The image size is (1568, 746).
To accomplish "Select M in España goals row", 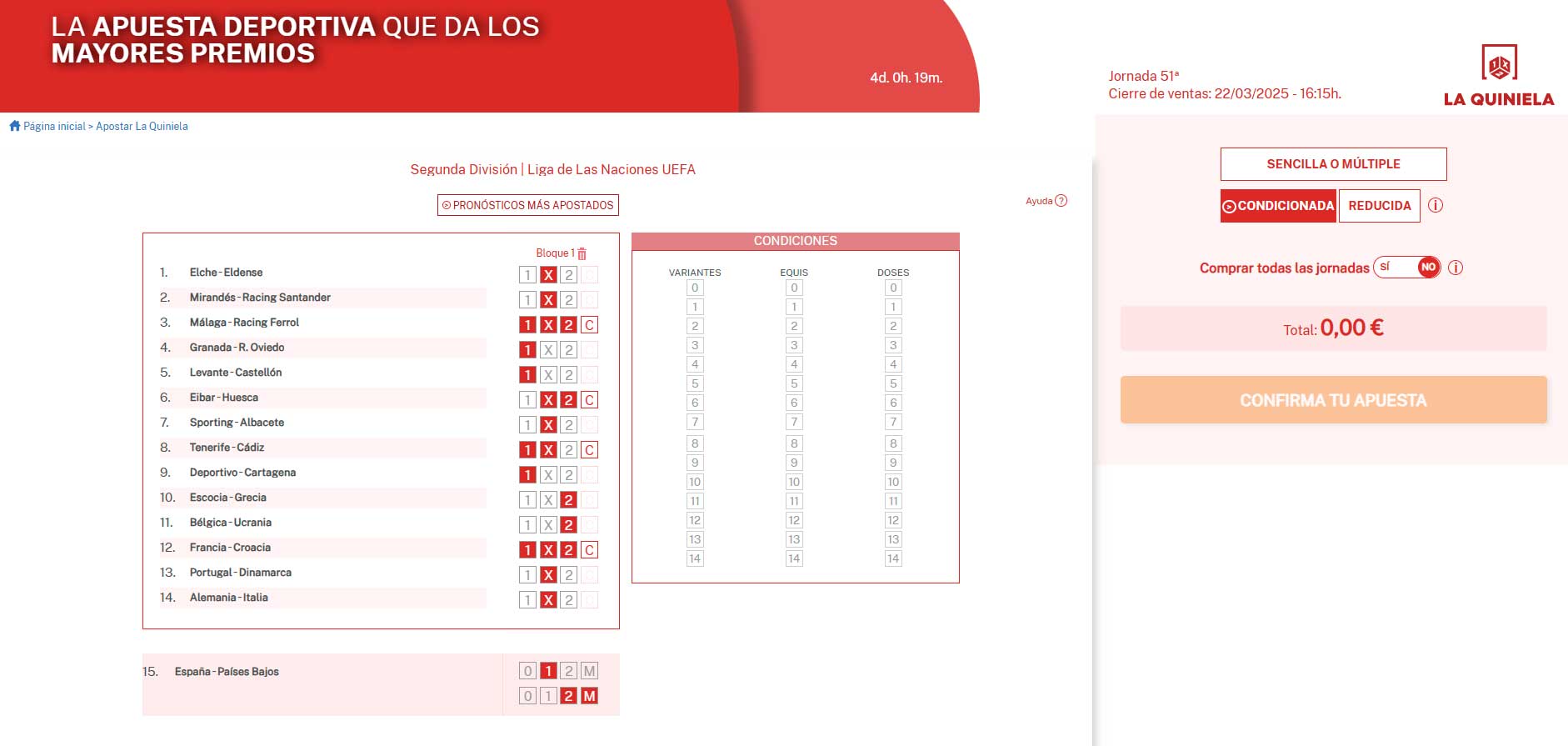I will [589, 671].
